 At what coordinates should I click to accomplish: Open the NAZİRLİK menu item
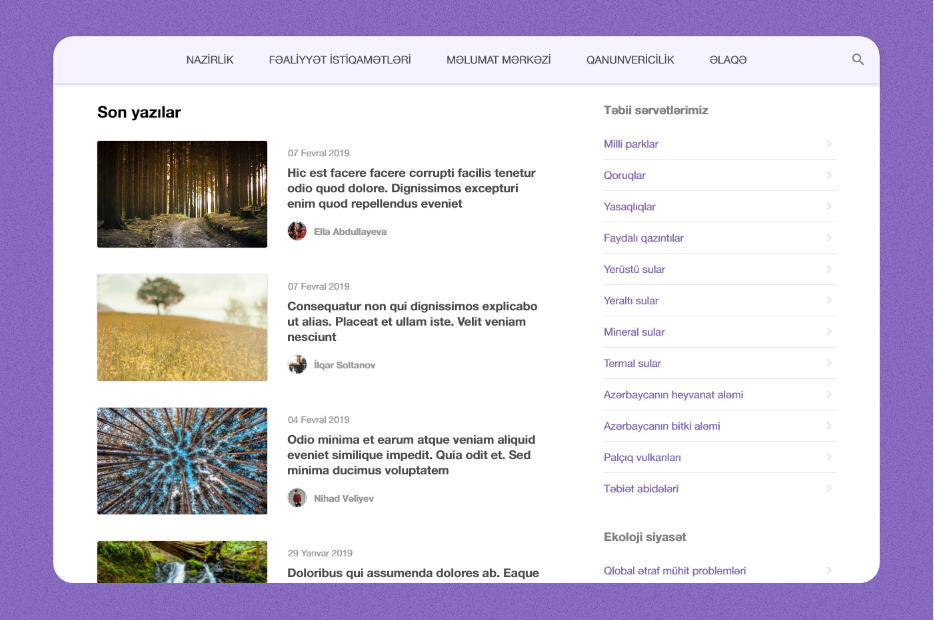point(210,60)
